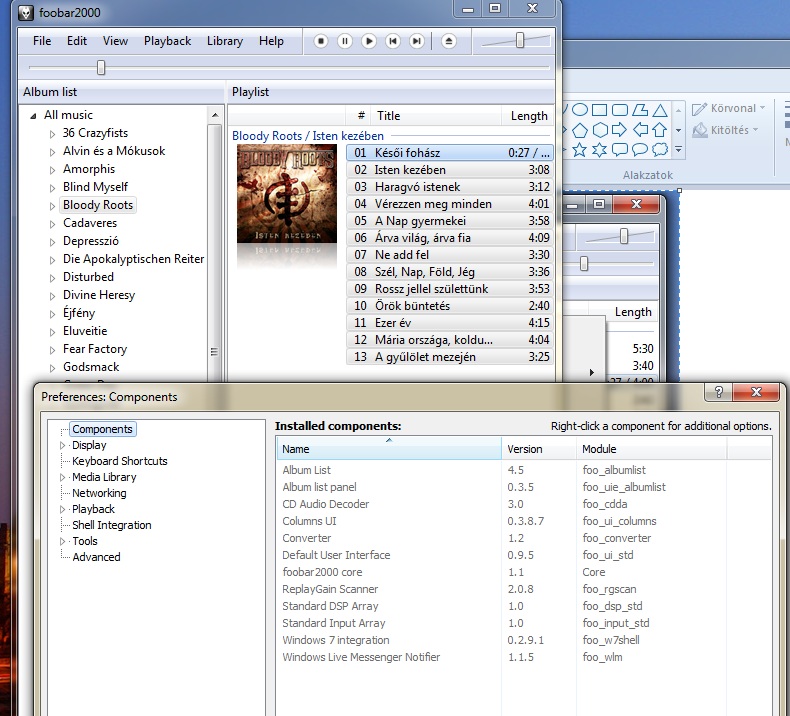790x716 pixels.
Task: Open the Körvonal outline dropdown in Paint
Action: (x=729, y=108)
